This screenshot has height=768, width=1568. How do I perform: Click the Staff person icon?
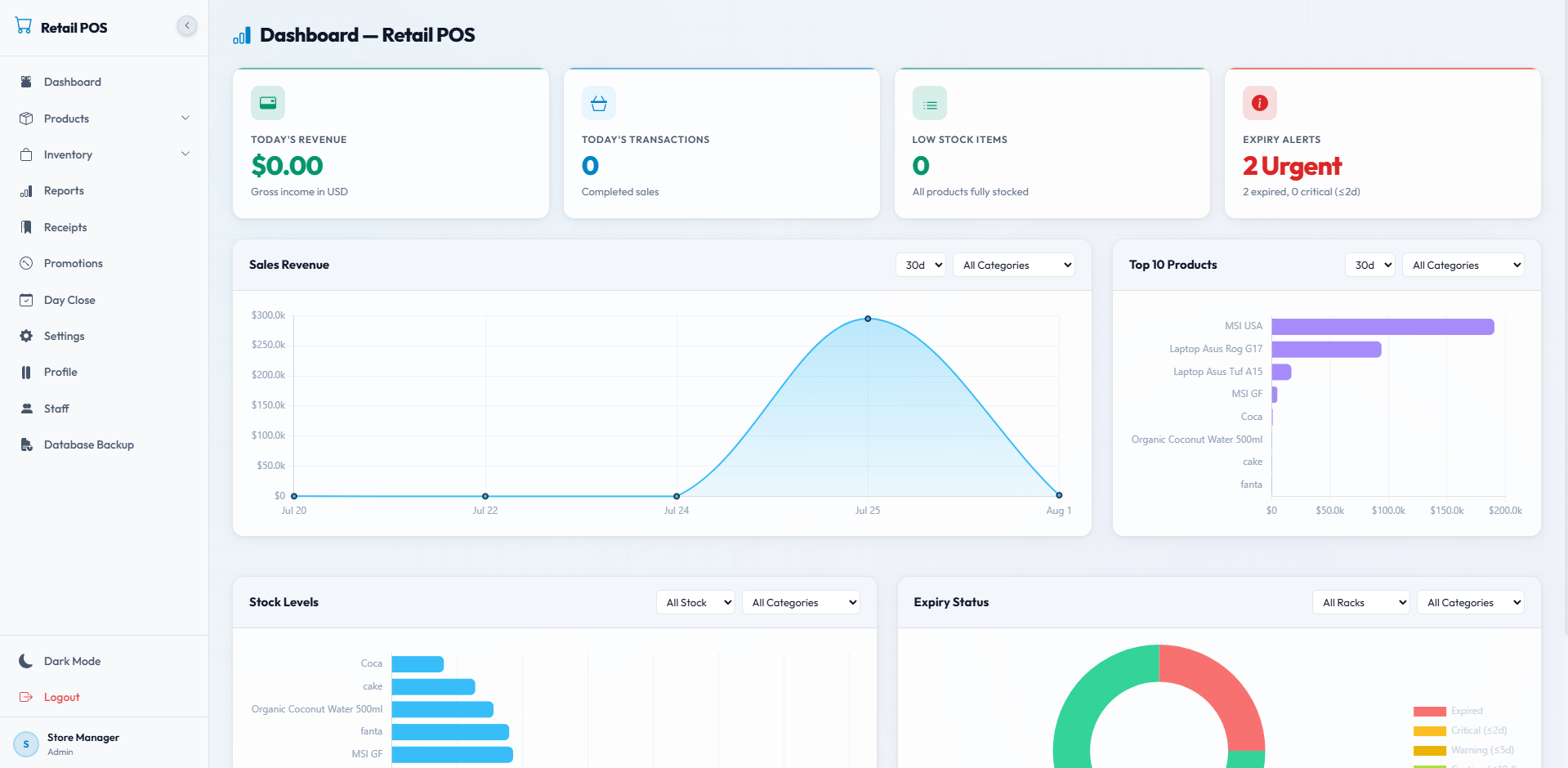26,409
